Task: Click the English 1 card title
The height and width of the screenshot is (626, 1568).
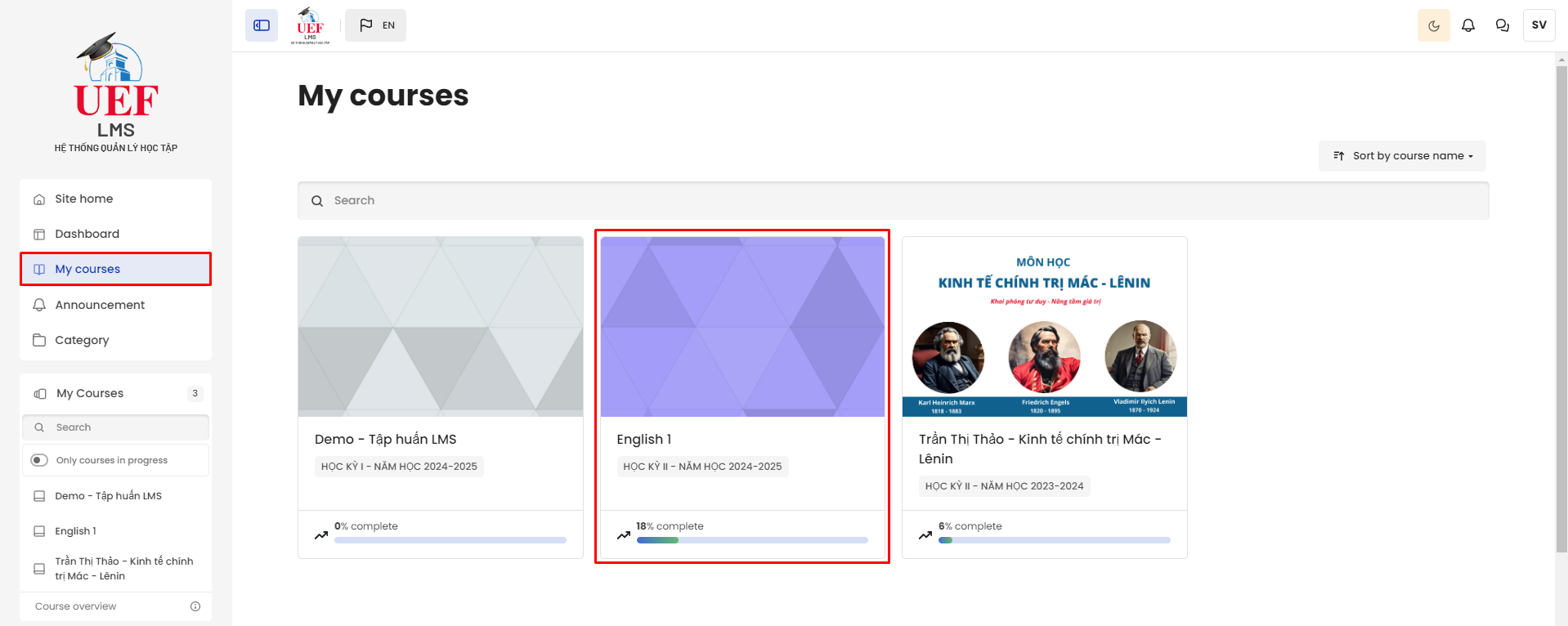Action: pyautogui.click(x=644, y=440)
